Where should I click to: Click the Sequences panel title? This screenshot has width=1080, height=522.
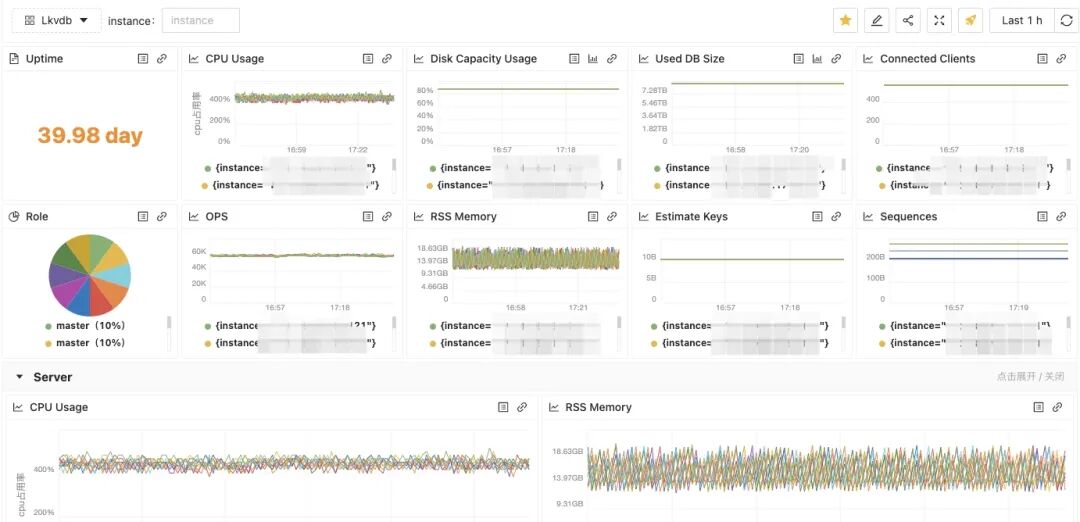click(908, 217)
